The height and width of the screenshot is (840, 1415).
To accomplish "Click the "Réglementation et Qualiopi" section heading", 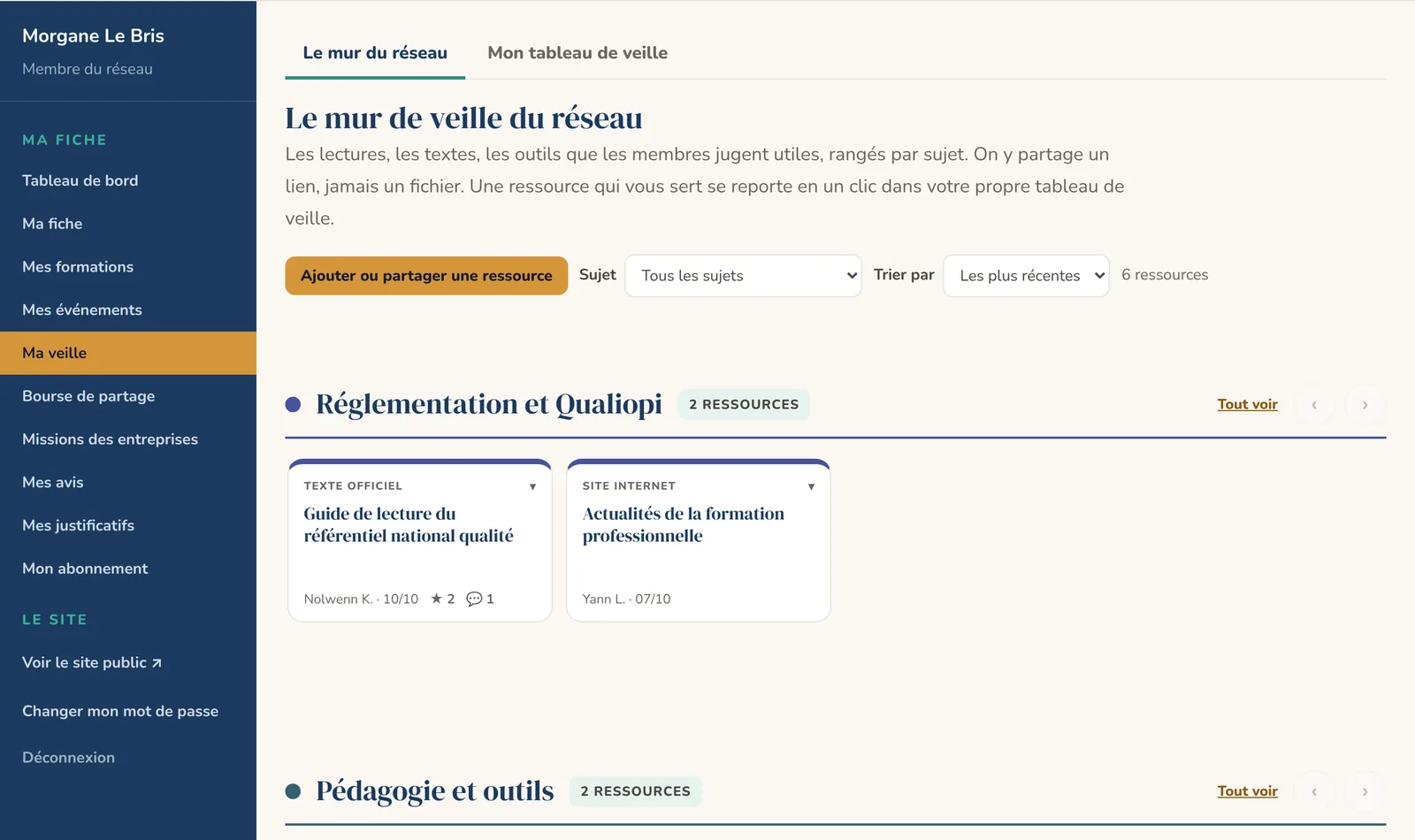I will 488,404.
